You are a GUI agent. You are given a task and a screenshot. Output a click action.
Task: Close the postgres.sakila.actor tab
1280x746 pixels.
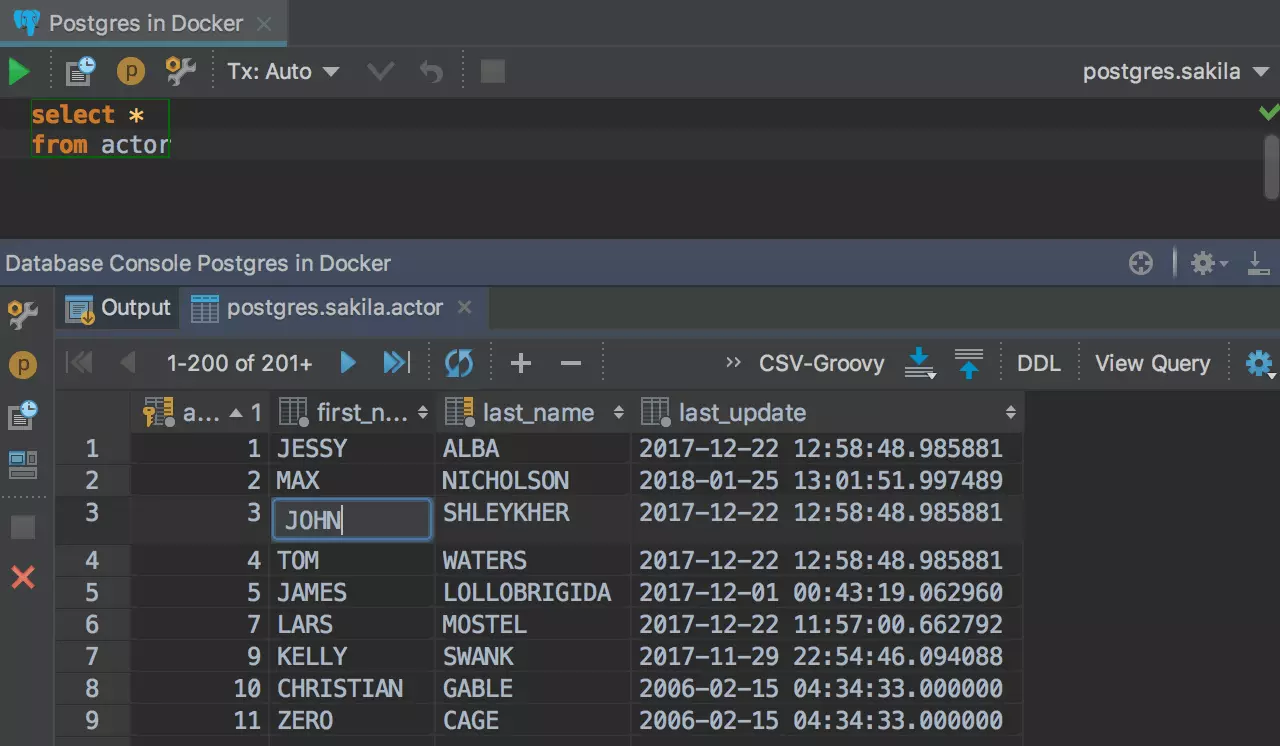tap(464, 308)
